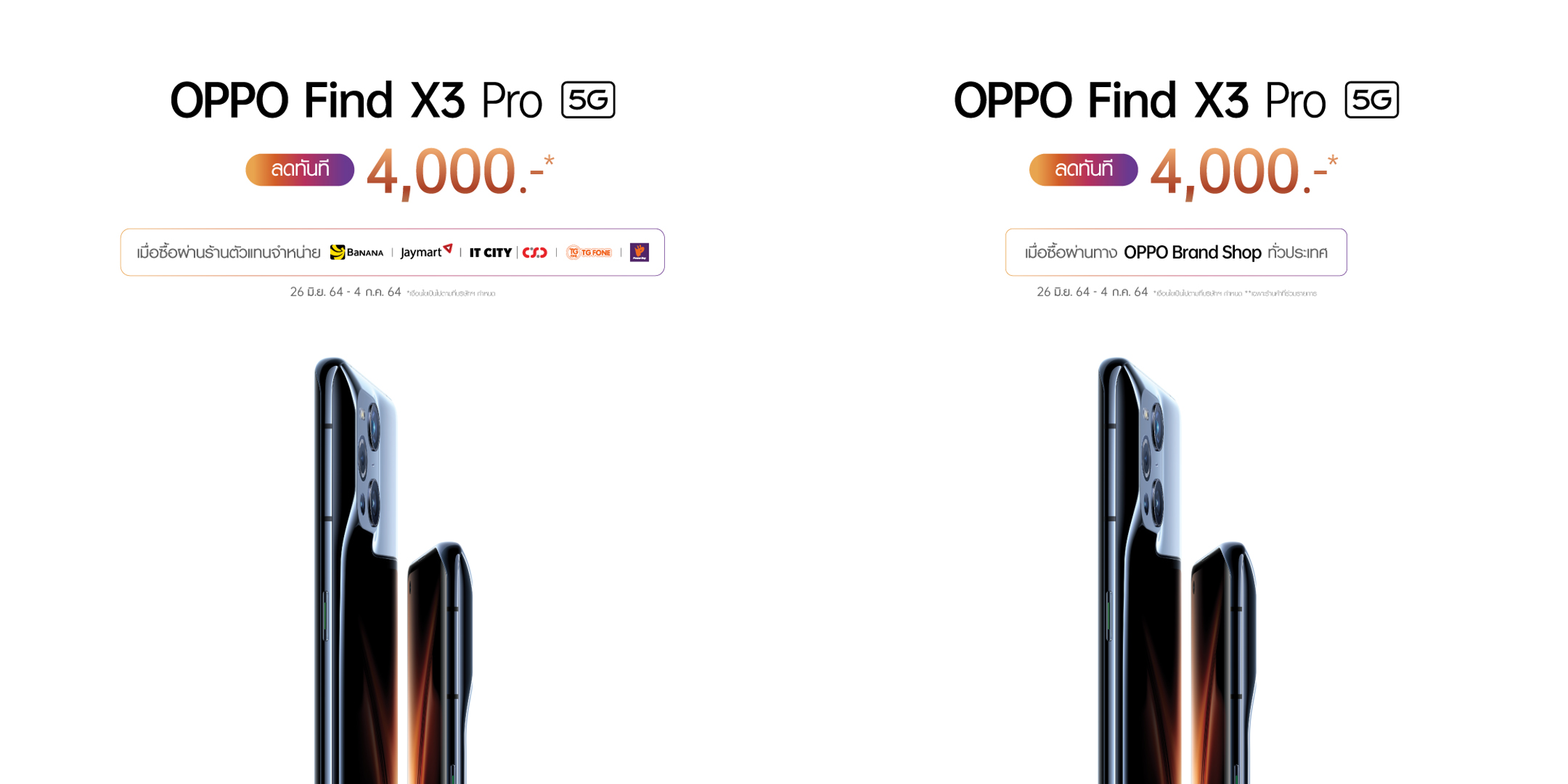Click the Jaymart logo
Screen dimensions: 1568x784
click(426, 252)
